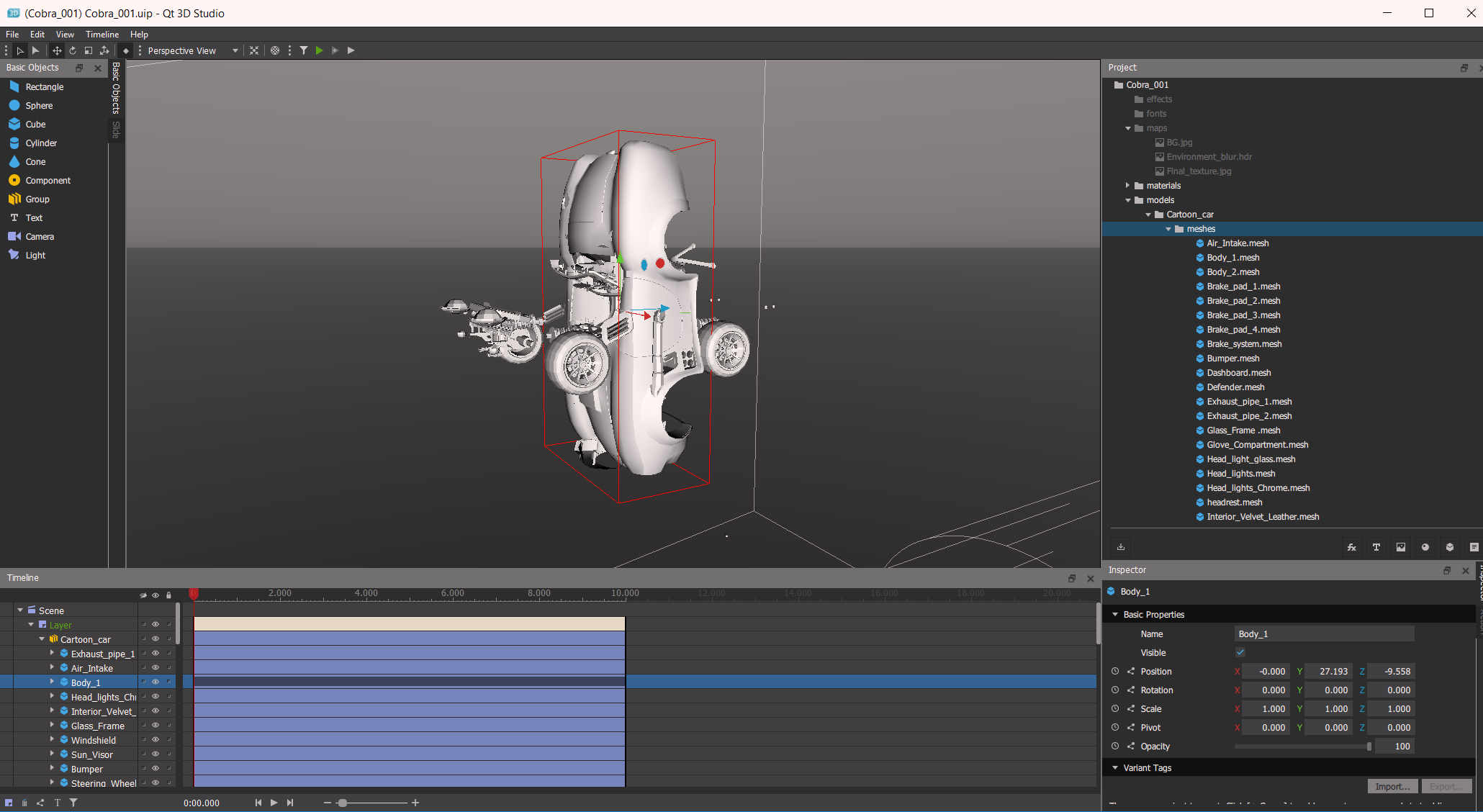The width and height of the screenshot is (1483, 812).
Task: Select Body_2.mesh in the Project tree
Action: (x=1232, y=272)
